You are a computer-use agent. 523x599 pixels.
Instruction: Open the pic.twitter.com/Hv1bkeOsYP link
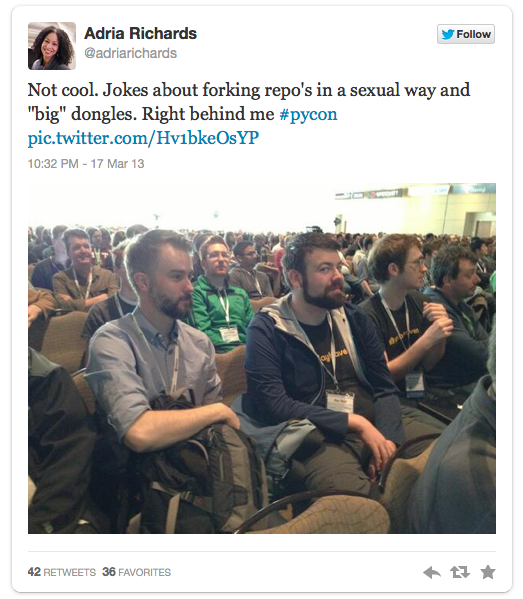click(x=143, y=138)
